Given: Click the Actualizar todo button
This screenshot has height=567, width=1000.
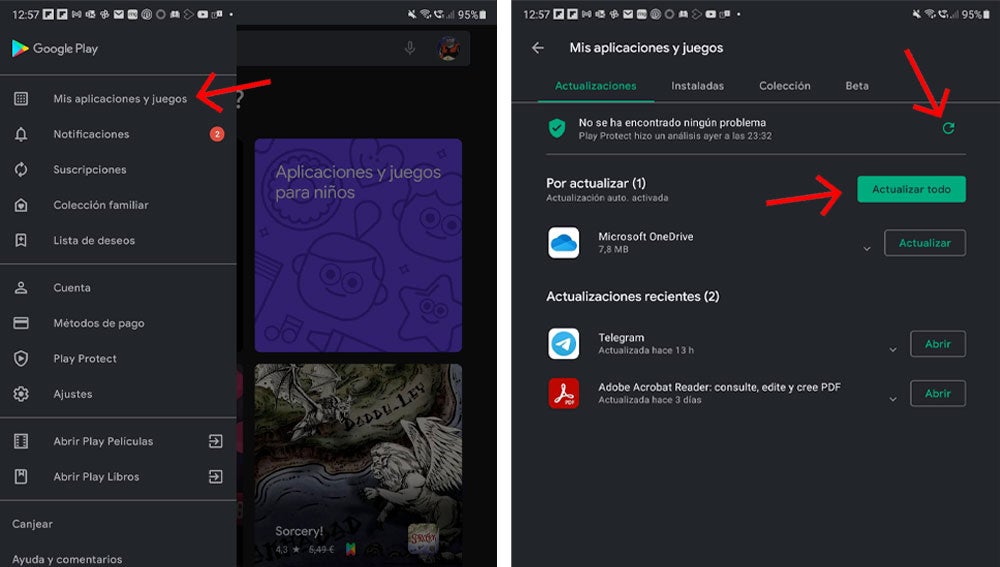Looking at the screenshot, I should point(911,189).
